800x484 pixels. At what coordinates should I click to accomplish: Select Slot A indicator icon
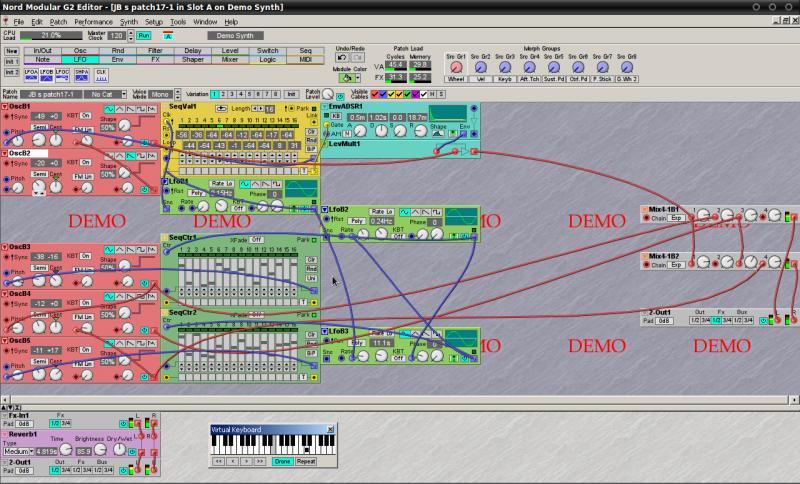coord(168,36)
